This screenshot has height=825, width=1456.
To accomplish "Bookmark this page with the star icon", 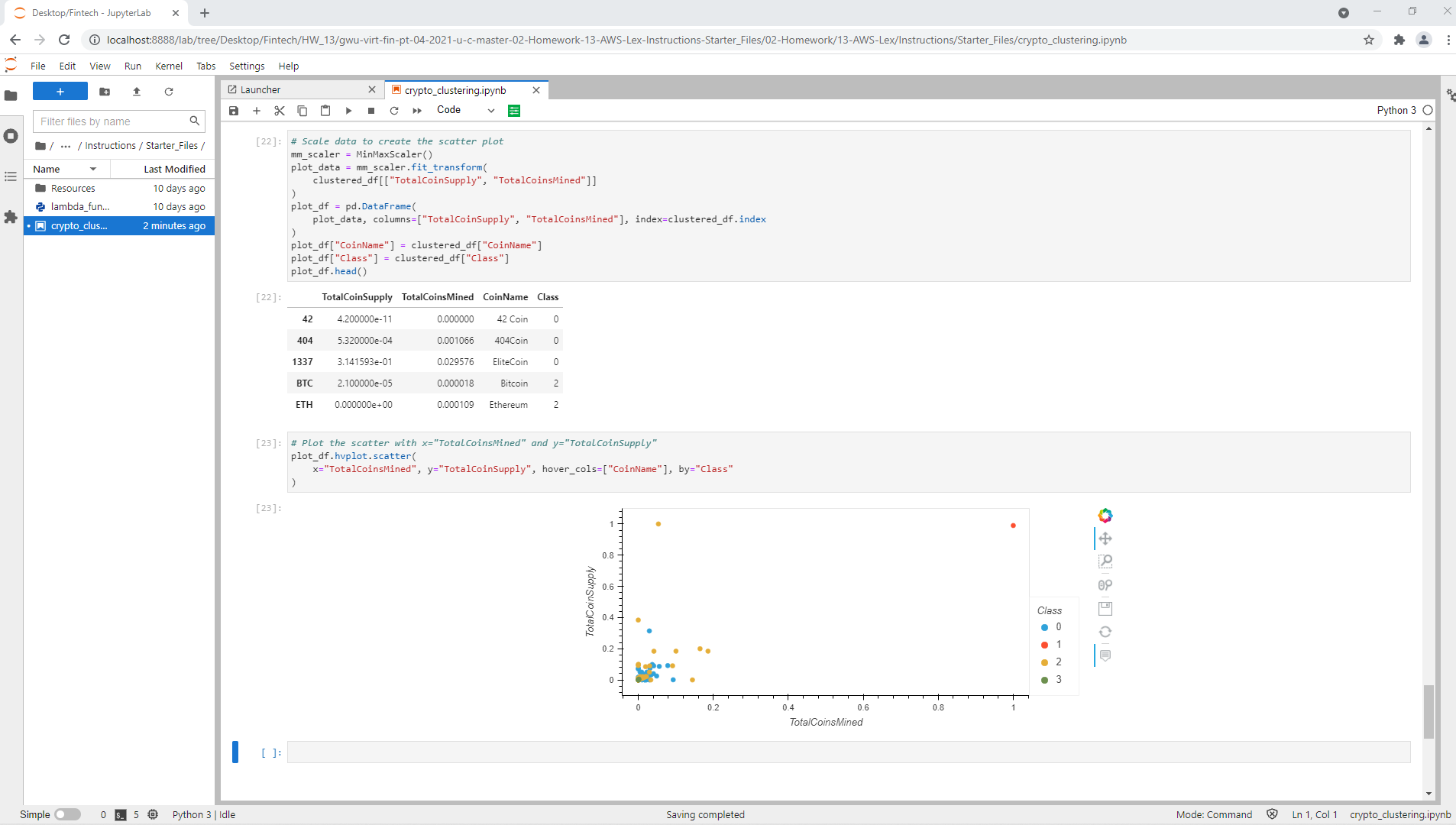I will click(x=1369, y=40).
